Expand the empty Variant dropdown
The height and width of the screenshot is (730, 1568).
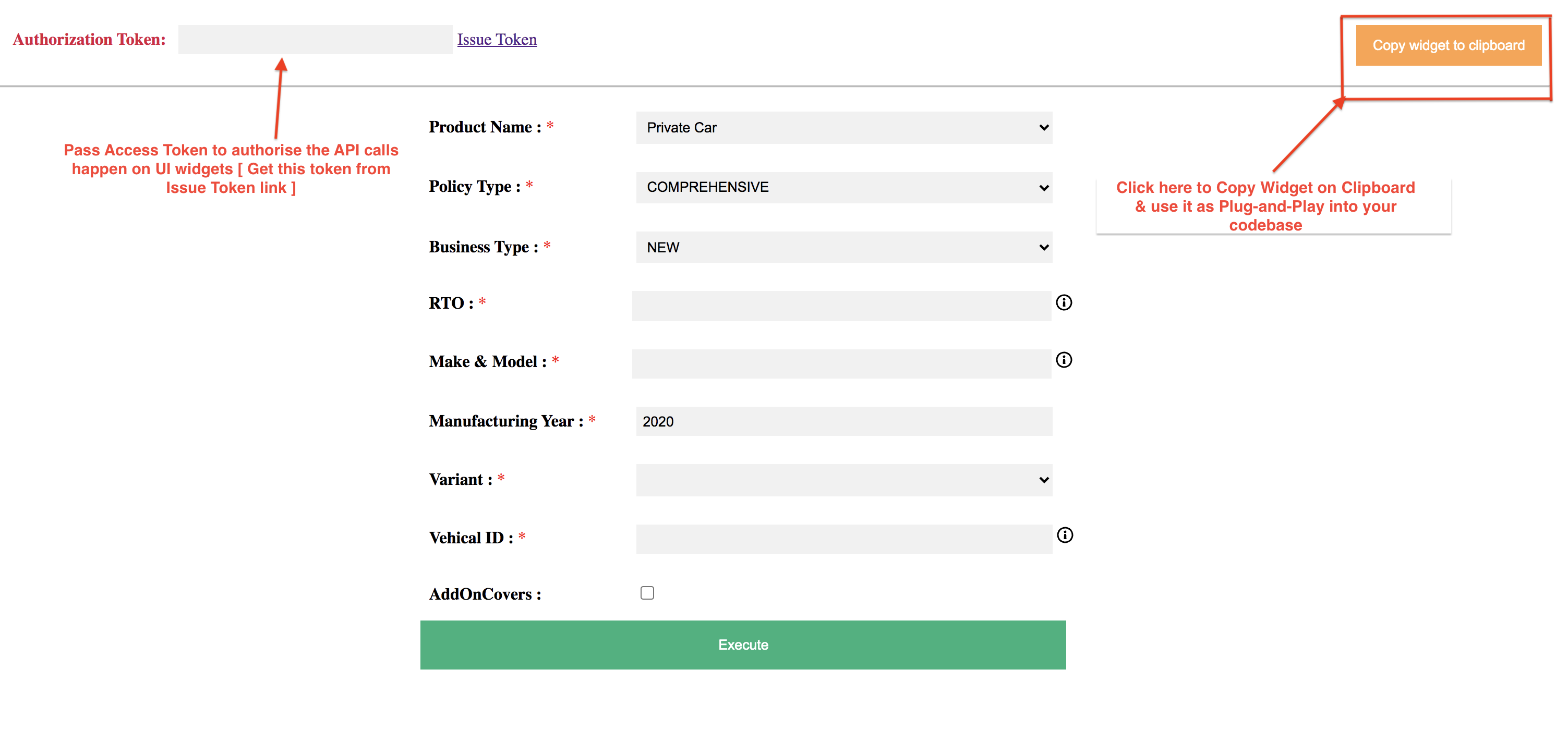(843, 480)
